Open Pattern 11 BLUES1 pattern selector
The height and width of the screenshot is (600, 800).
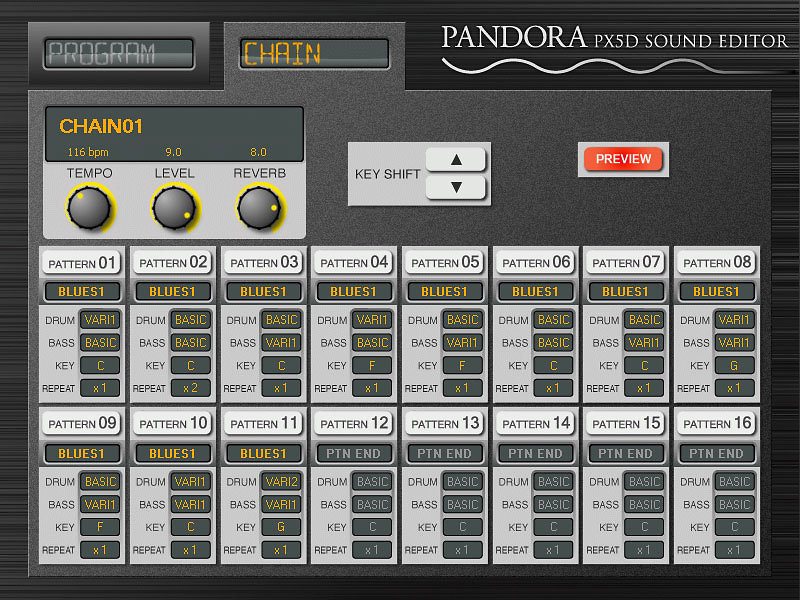263,453
